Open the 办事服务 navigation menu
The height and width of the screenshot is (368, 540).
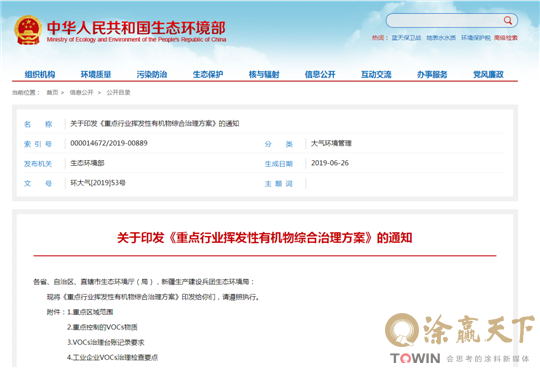(432, 74)
